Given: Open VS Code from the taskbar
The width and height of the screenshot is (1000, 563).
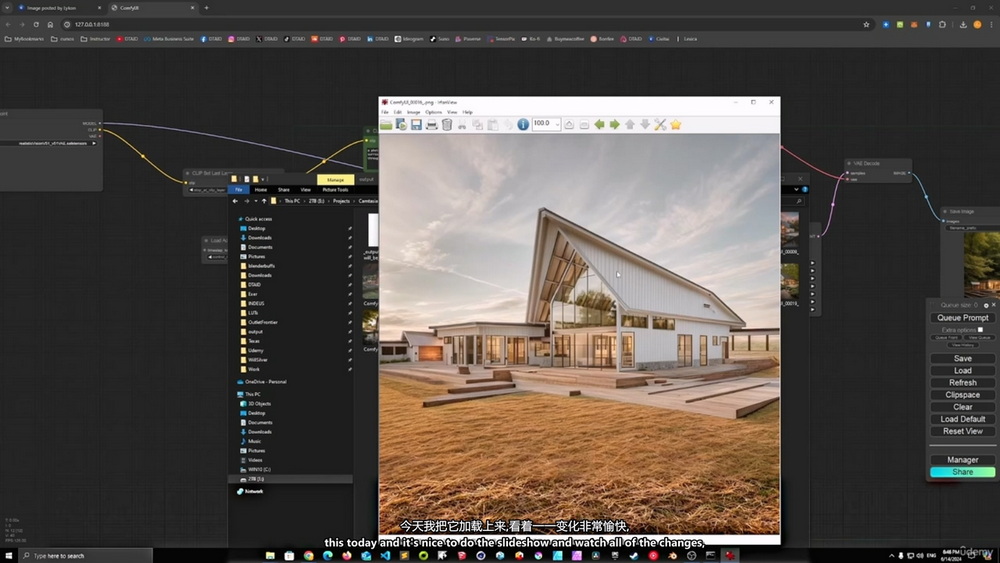Looking at the screenshot, I should (385, 555).
